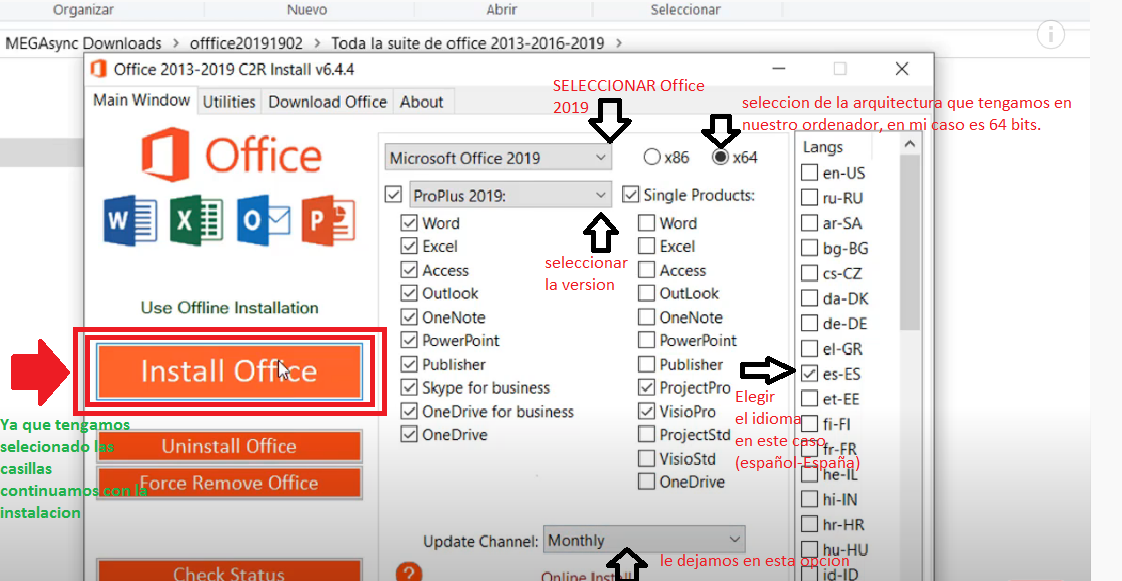The height and width of the screenshot is (581, 1122).
Task: Uncheck Word in ProPlus list
Action: (x=409, y=223)
